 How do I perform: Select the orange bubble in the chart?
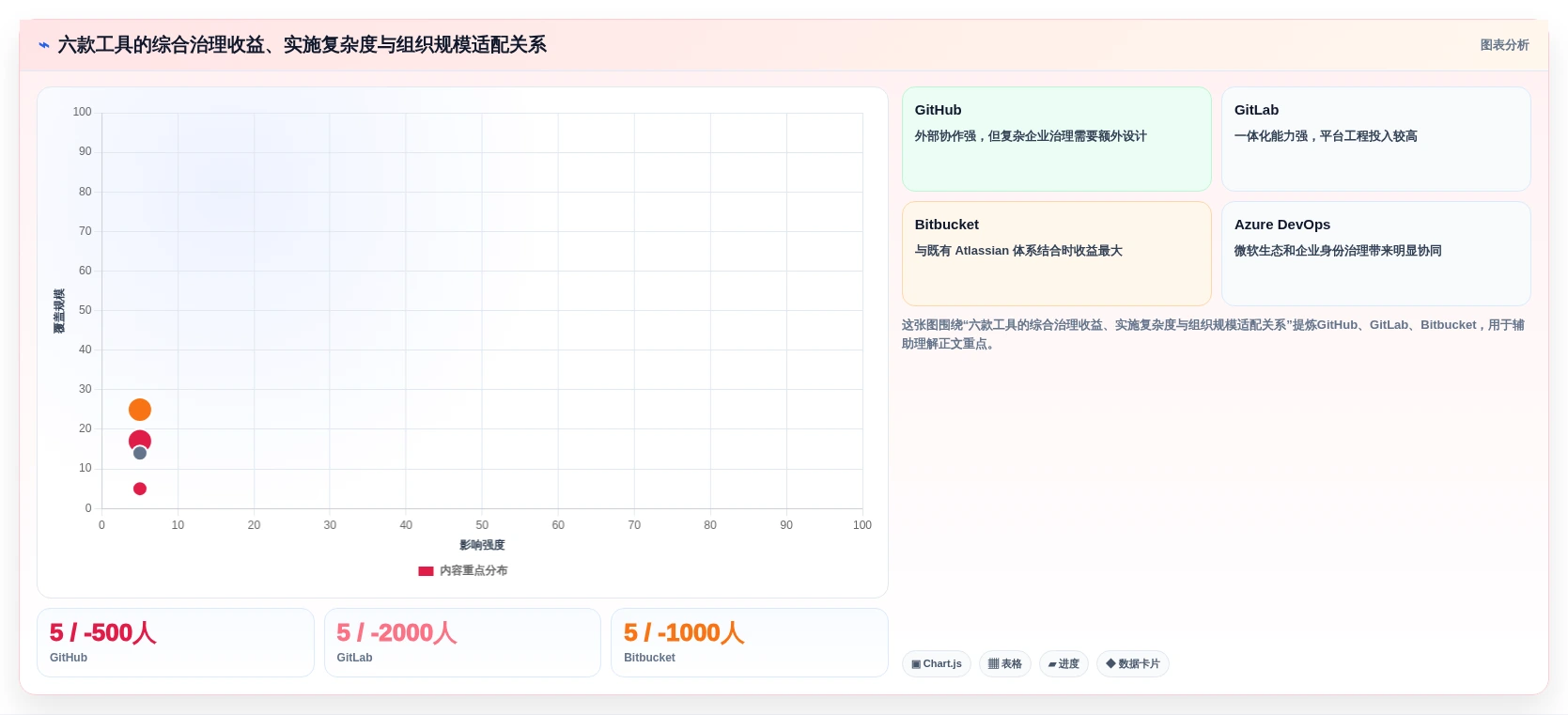tap(140, 410)
